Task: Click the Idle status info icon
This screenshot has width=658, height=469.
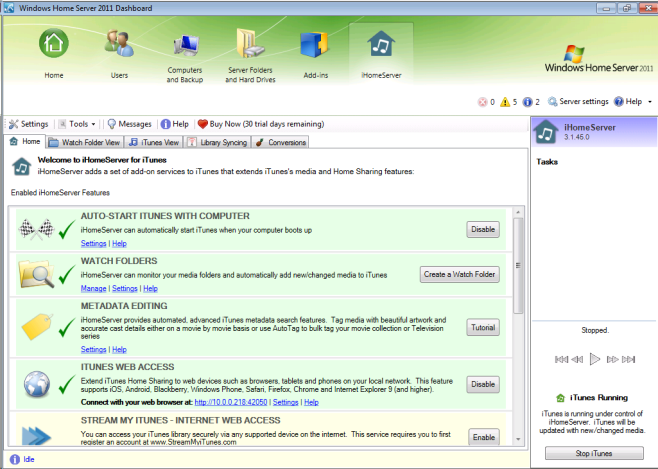Action: [15, 459]
